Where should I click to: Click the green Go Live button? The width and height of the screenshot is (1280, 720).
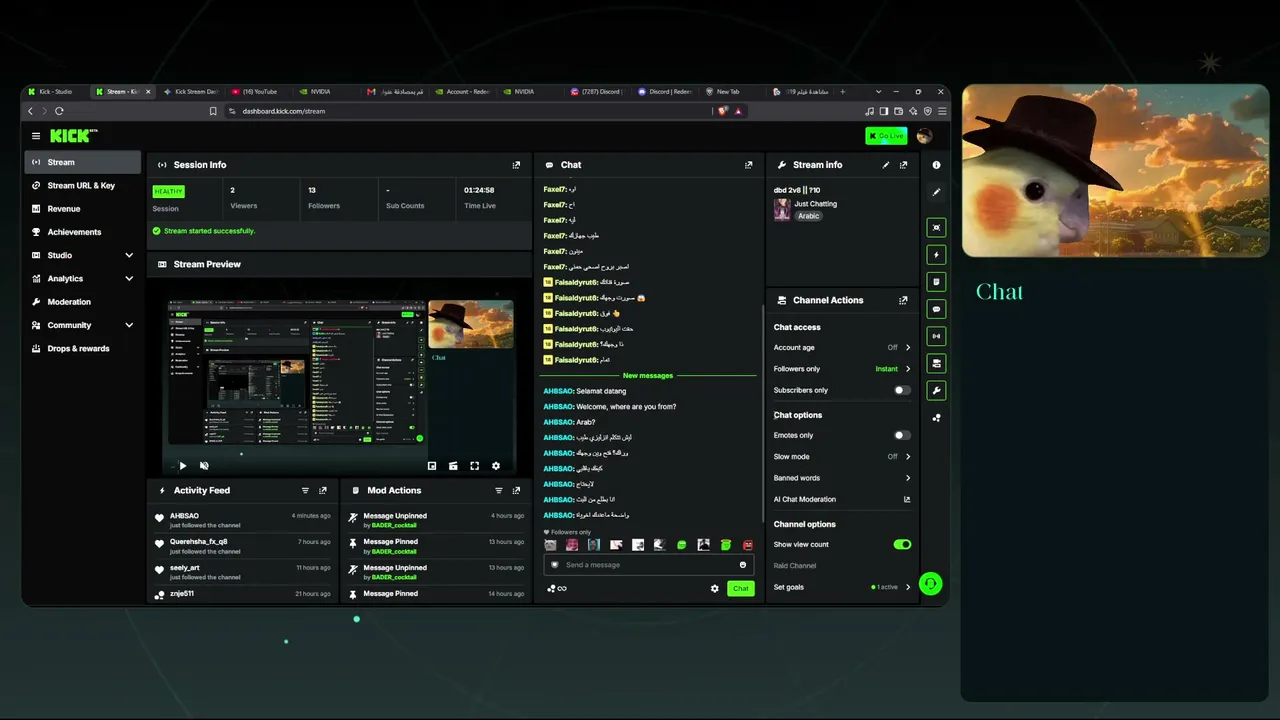(x=886, y=136)
